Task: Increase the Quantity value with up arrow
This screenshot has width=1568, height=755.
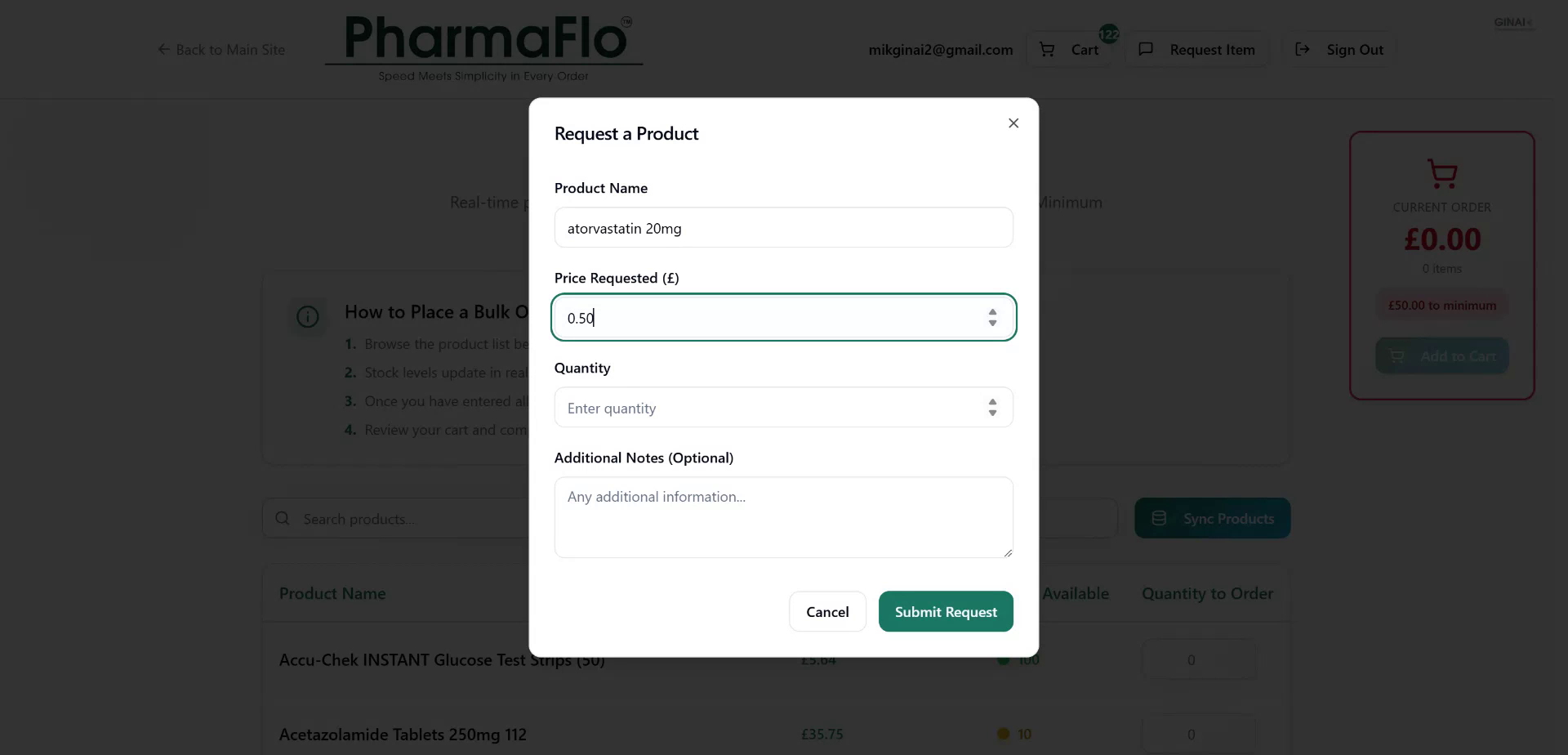Action: (x=992, y=402)
